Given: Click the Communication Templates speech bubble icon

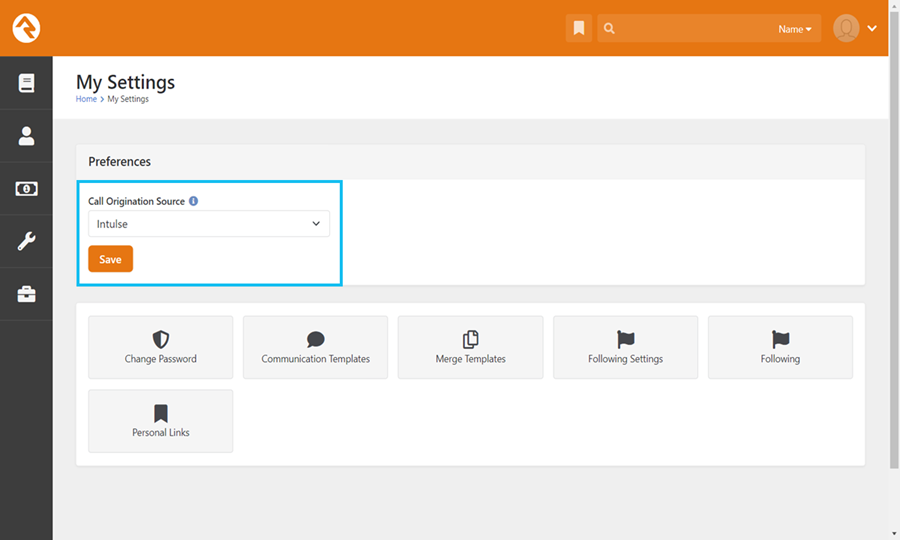Looking at the screenshot, I should click(x=316, y=339).
